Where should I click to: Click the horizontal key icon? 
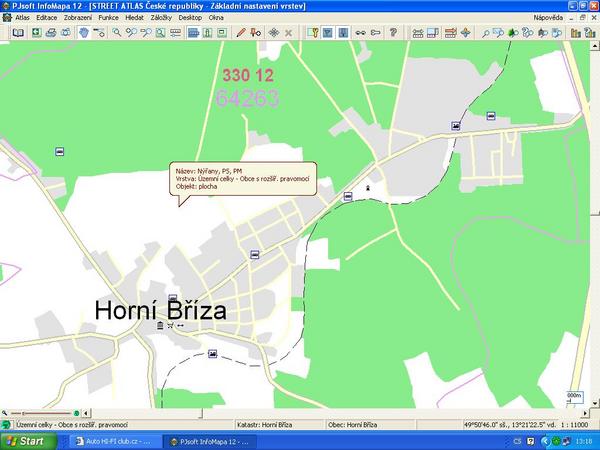(376, 33)
